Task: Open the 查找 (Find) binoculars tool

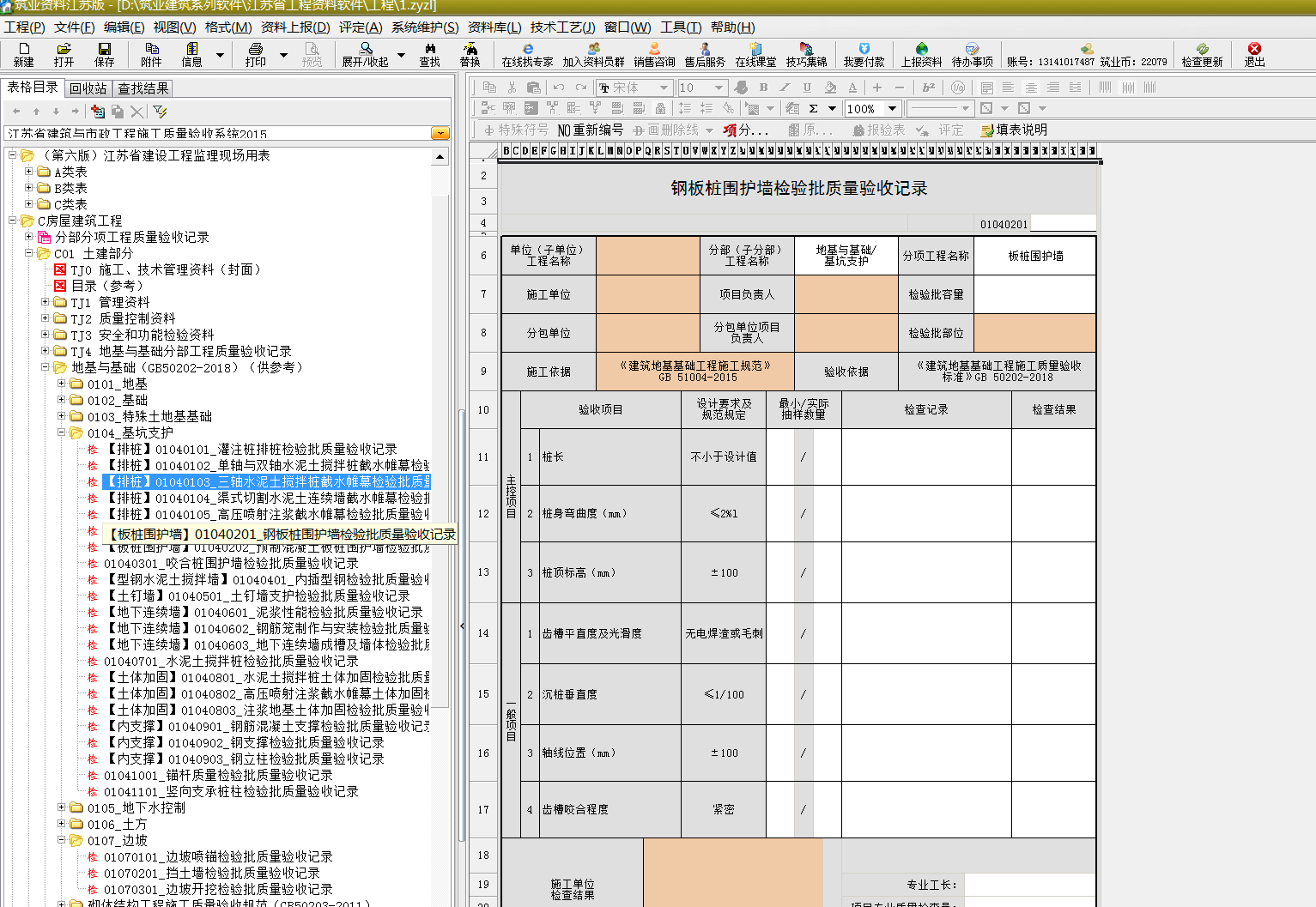Action: click(x=429, y=55)
